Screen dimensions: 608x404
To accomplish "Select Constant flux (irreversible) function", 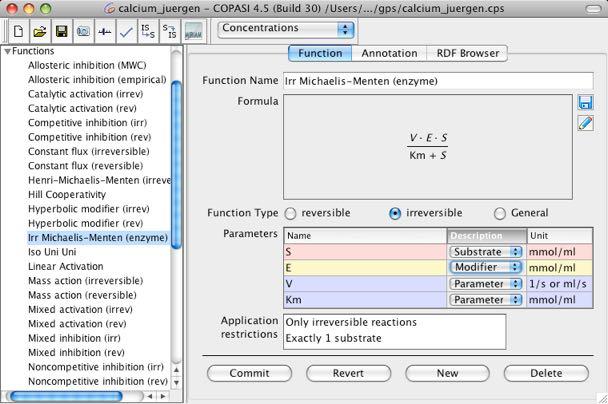I will point(88,151).
